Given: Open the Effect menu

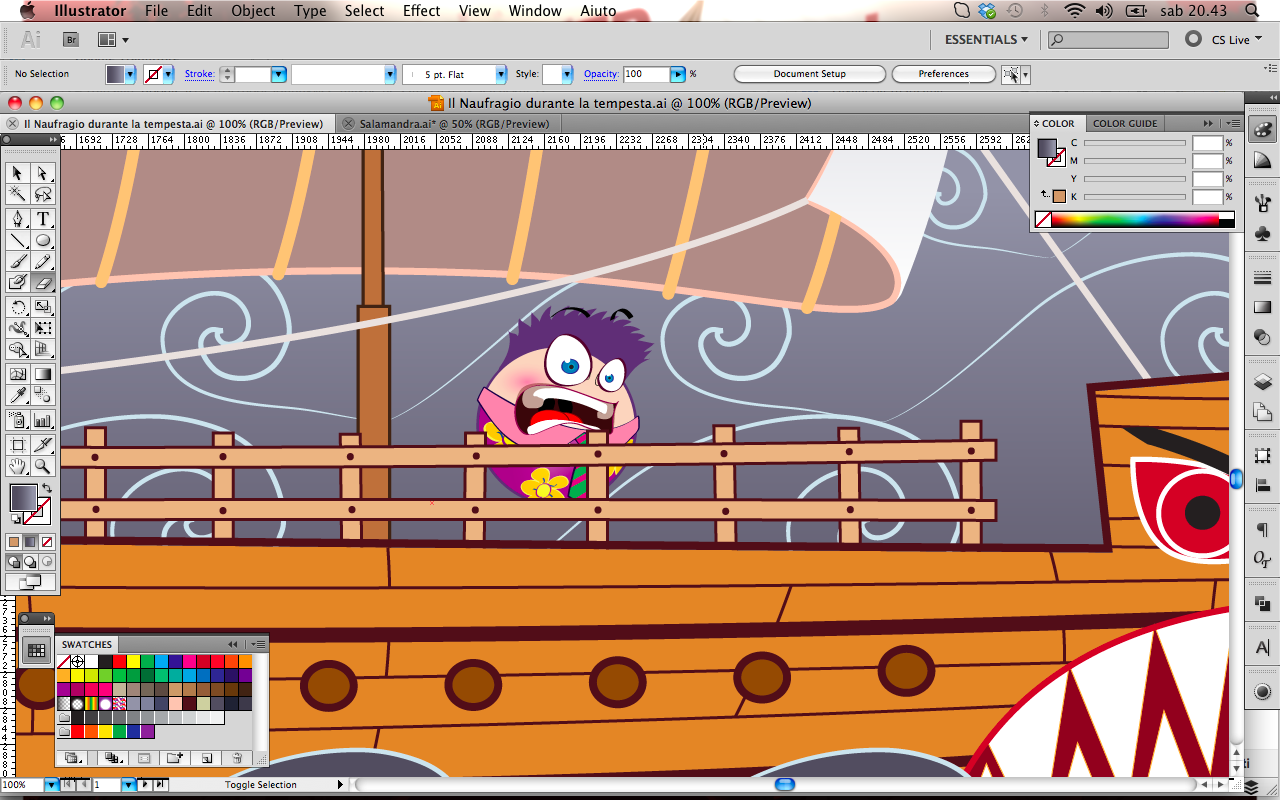Looking at the screenshot, I should 421,11.
